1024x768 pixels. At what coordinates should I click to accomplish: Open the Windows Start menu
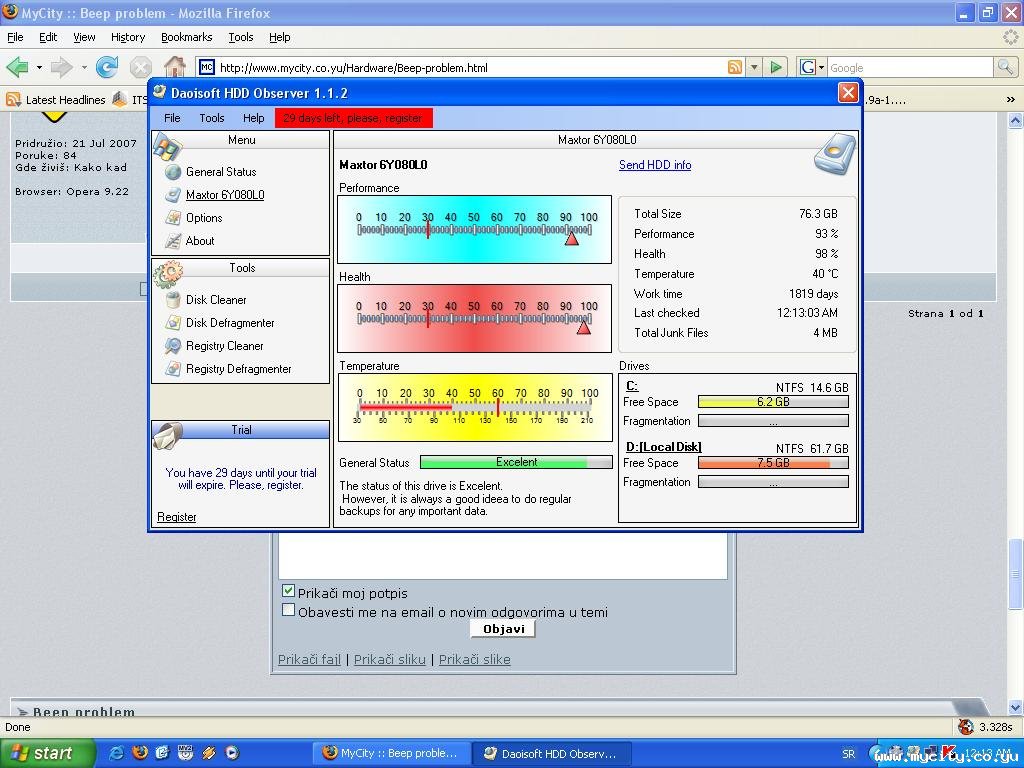point(46,753)
